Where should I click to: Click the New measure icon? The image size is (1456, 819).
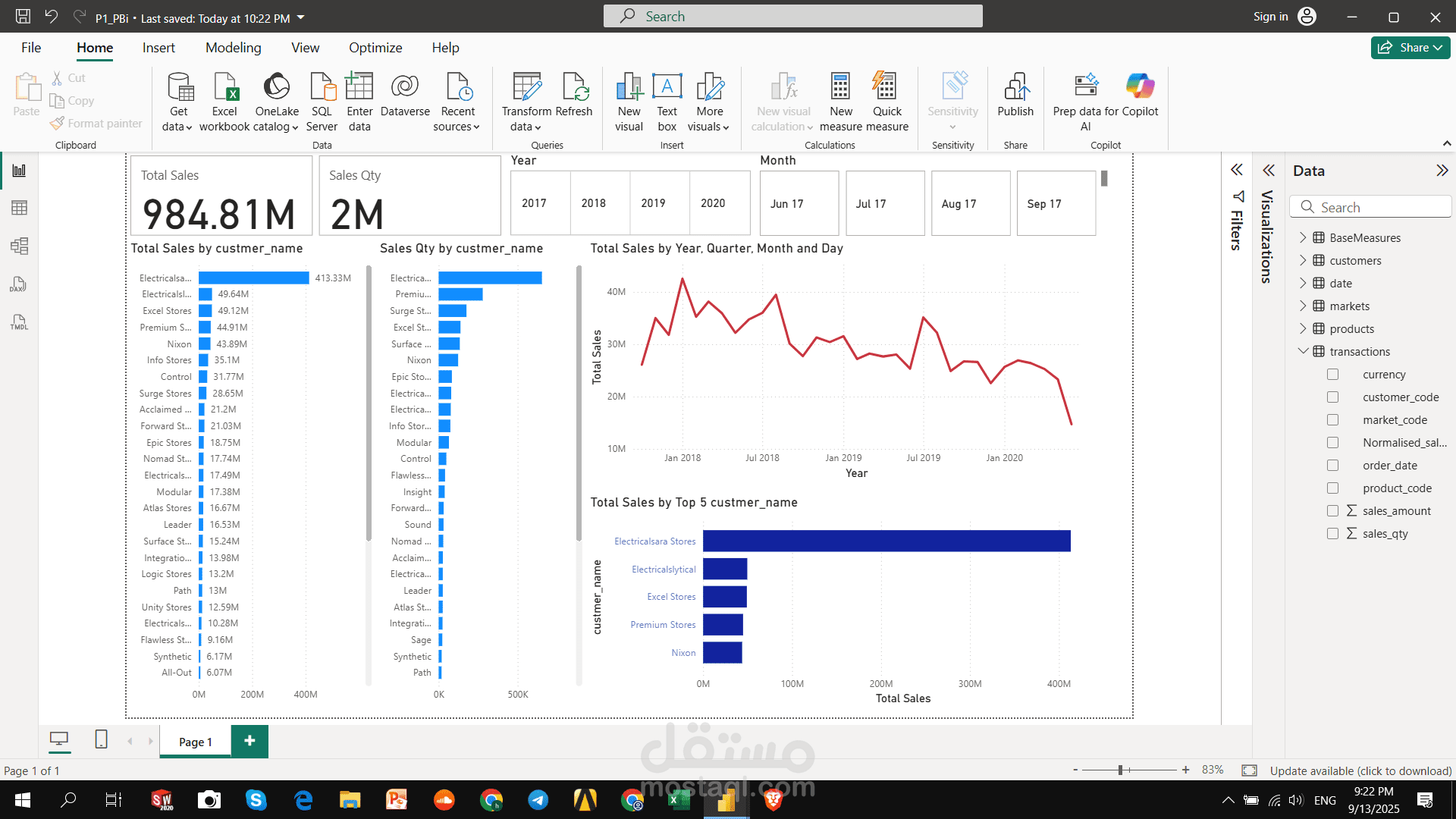[x=840, y=87]
